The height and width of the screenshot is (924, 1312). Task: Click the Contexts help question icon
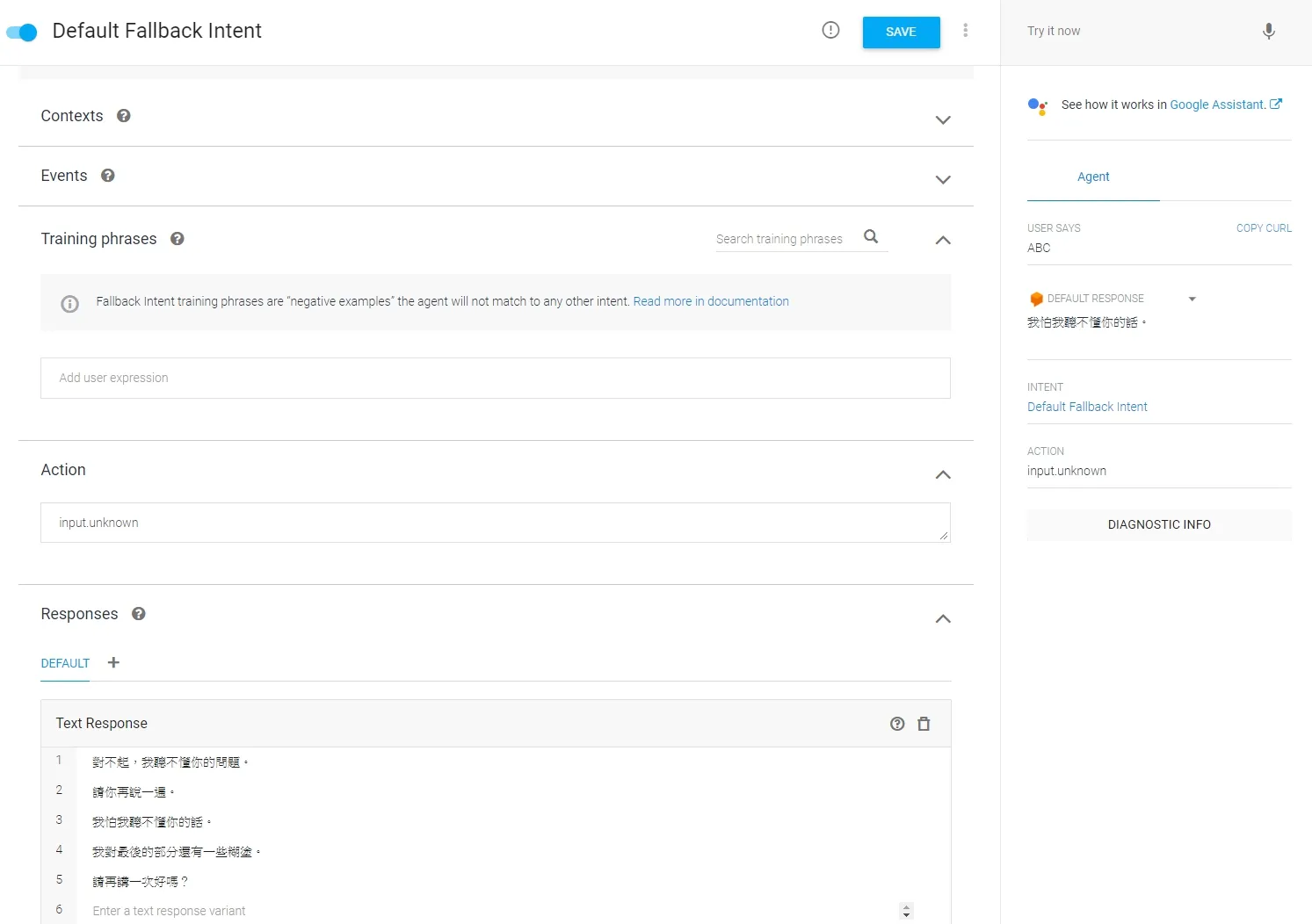tap(124, 116)
